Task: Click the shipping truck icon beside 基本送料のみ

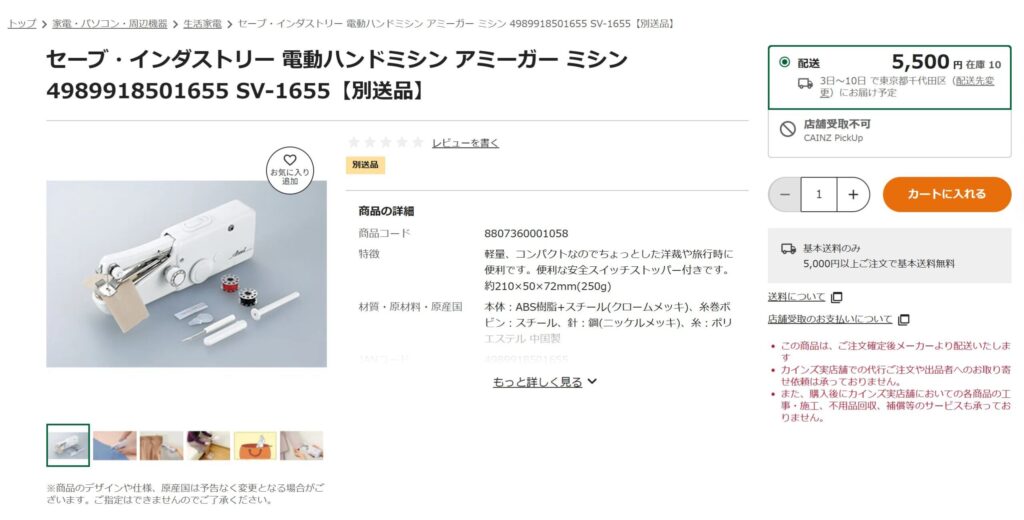Action: pos(788,249)
